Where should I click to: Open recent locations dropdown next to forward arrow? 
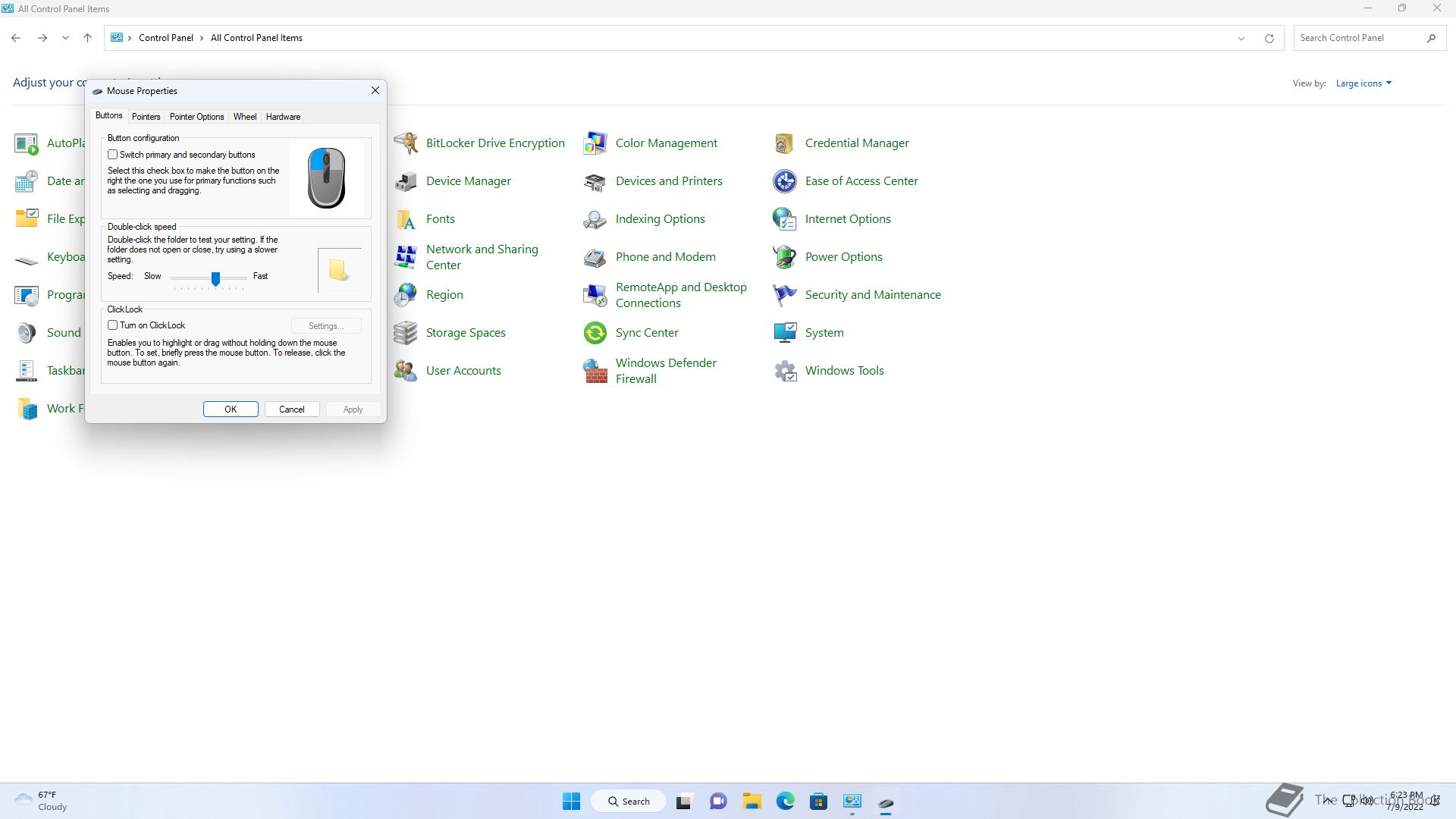point(66,38)
